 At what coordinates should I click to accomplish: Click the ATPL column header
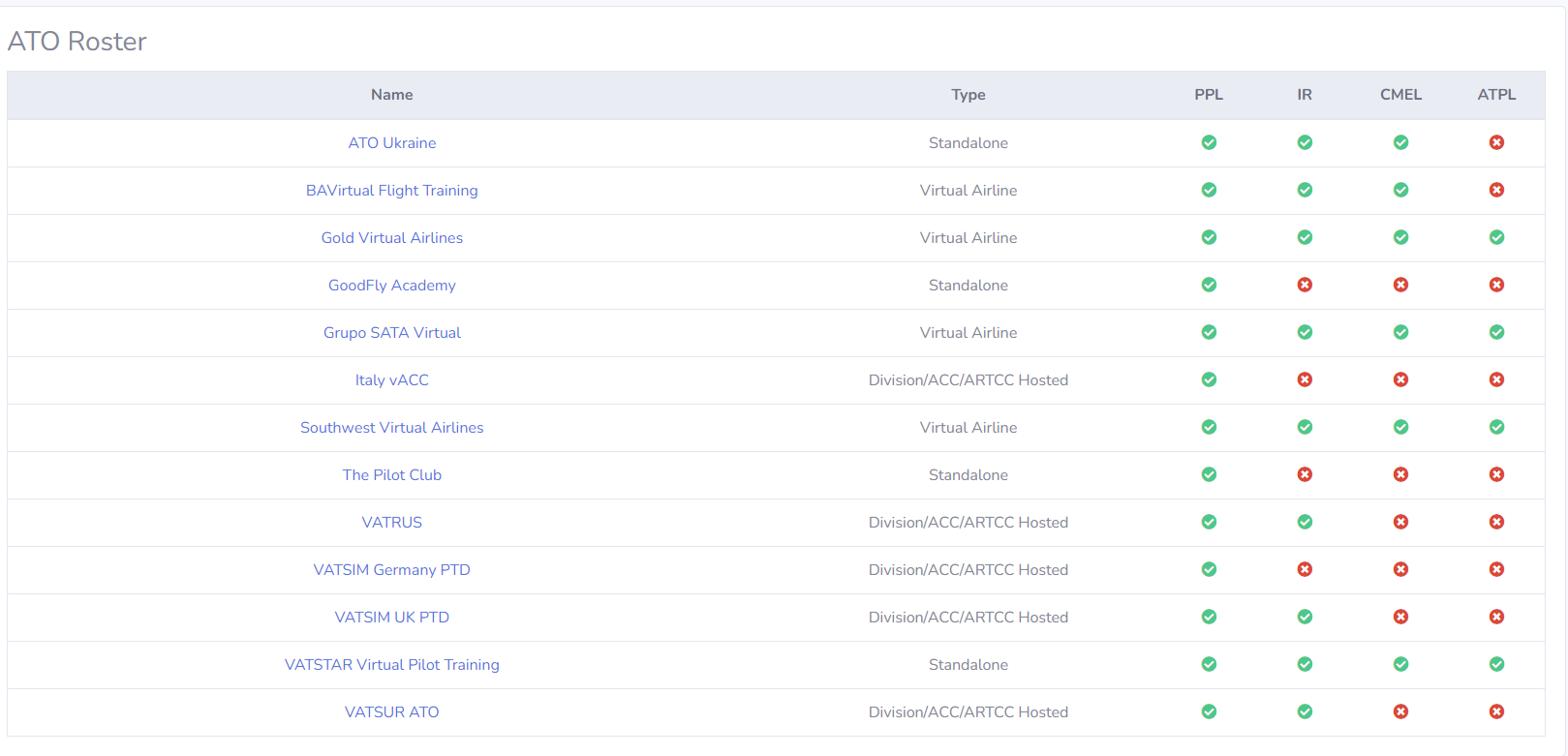point(1497,95)
